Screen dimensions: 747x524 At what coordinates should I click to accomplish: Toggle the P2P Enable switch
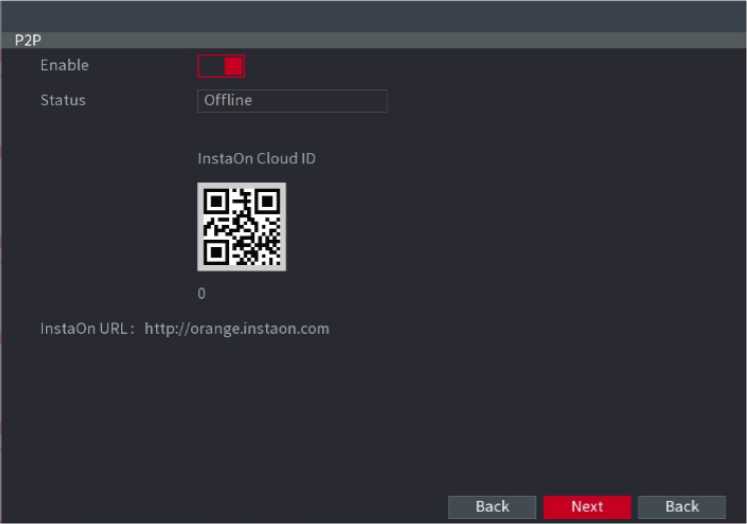[x=221, y=66]
